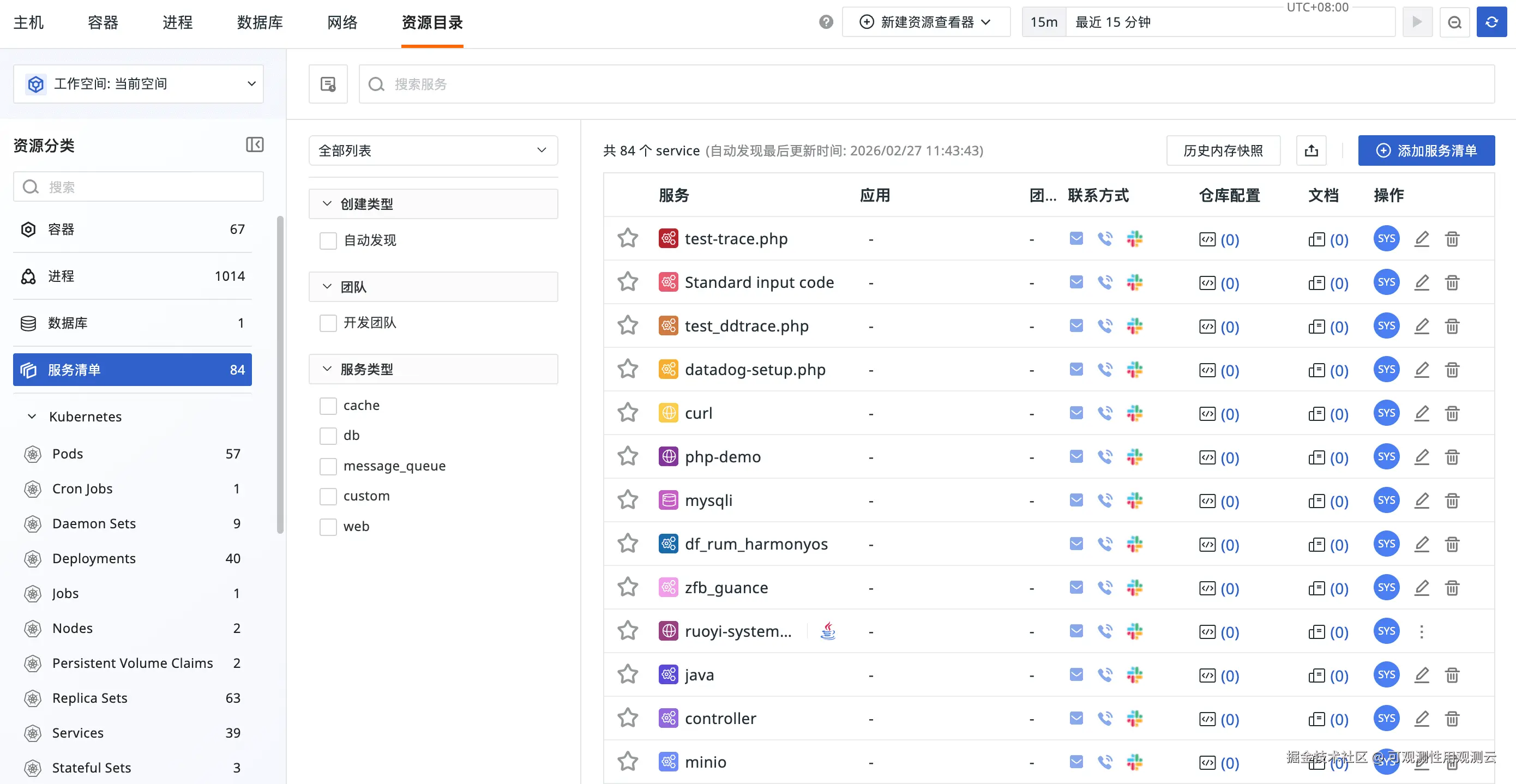This screenshot has height=784, width=1516.
Task: Check the 自动发现 checkbox
Action: [328, 240]
